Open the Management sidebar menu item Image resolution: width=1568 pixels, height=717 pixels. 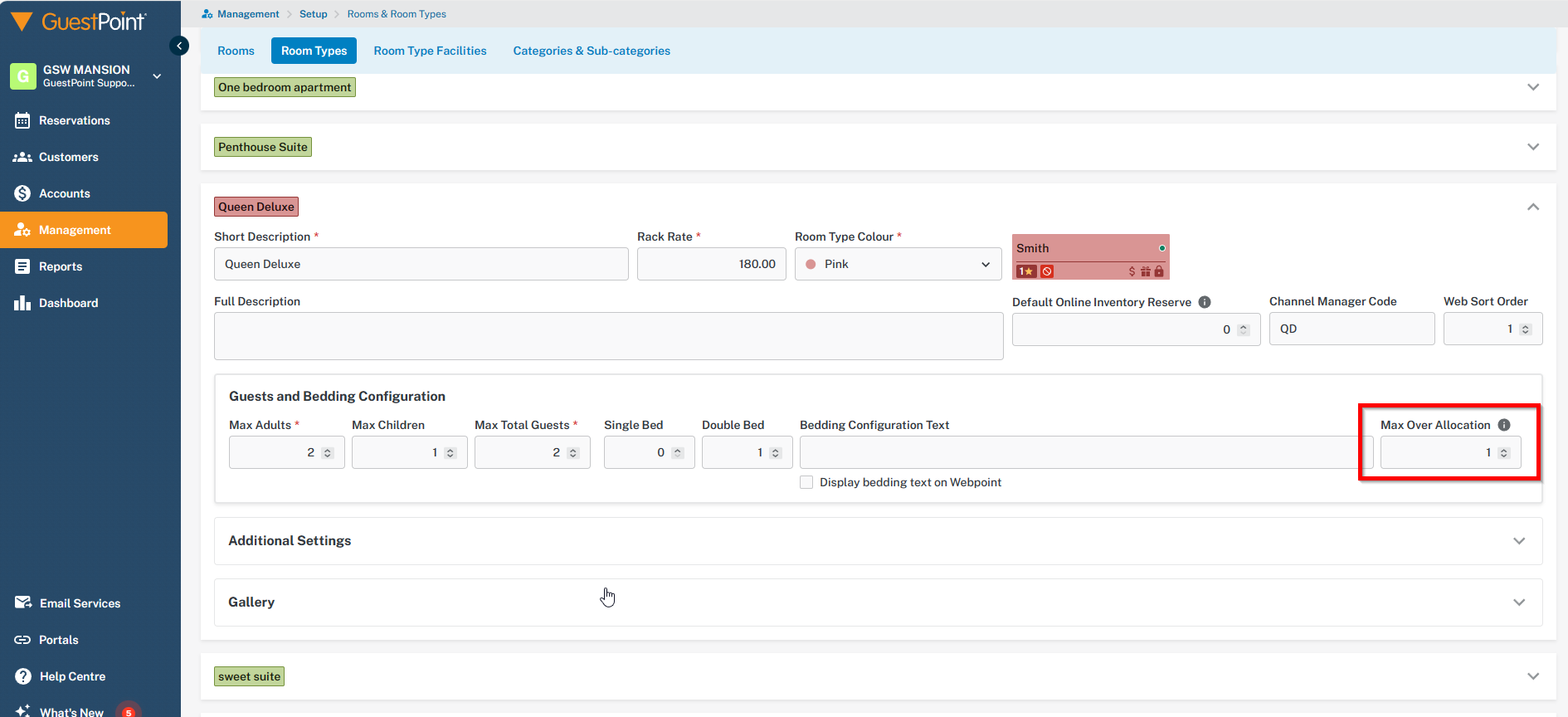(x=84, y=230)
